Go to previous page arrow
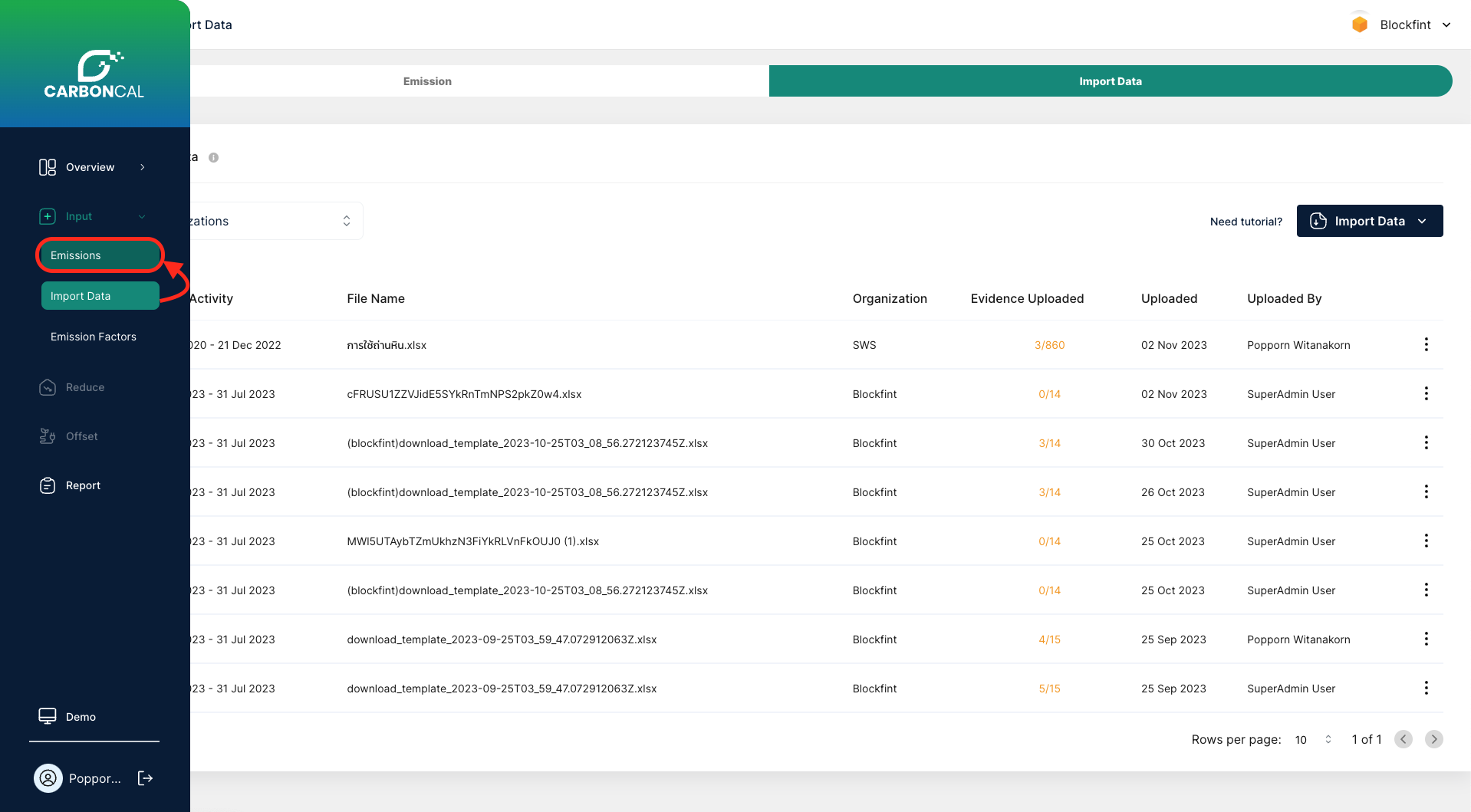The width and height of the screenshot is (1471, 812). click(x=1403, y=739)
